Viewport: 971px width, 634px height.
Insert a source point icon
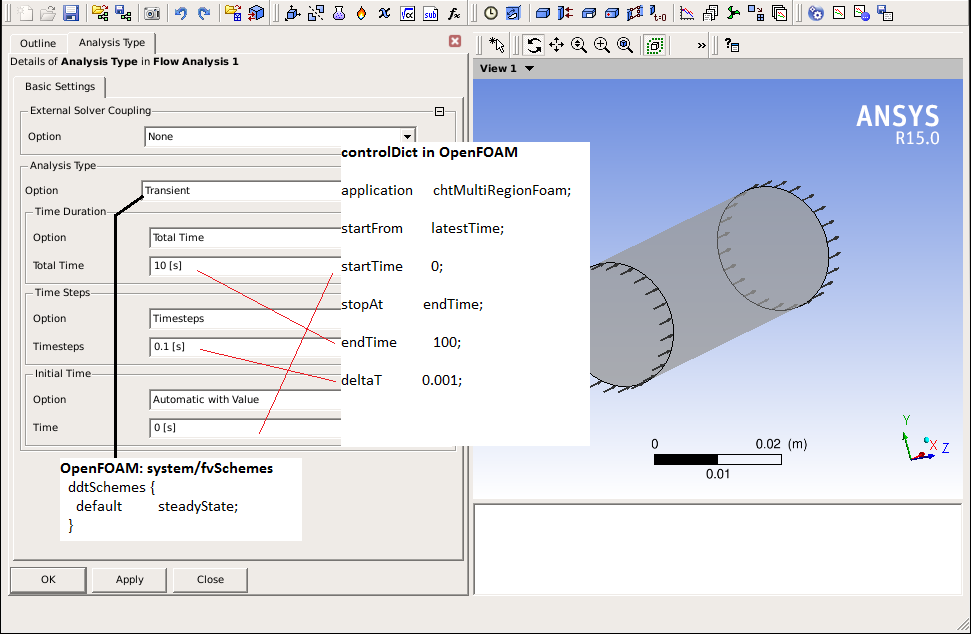(x=612, y=12)
